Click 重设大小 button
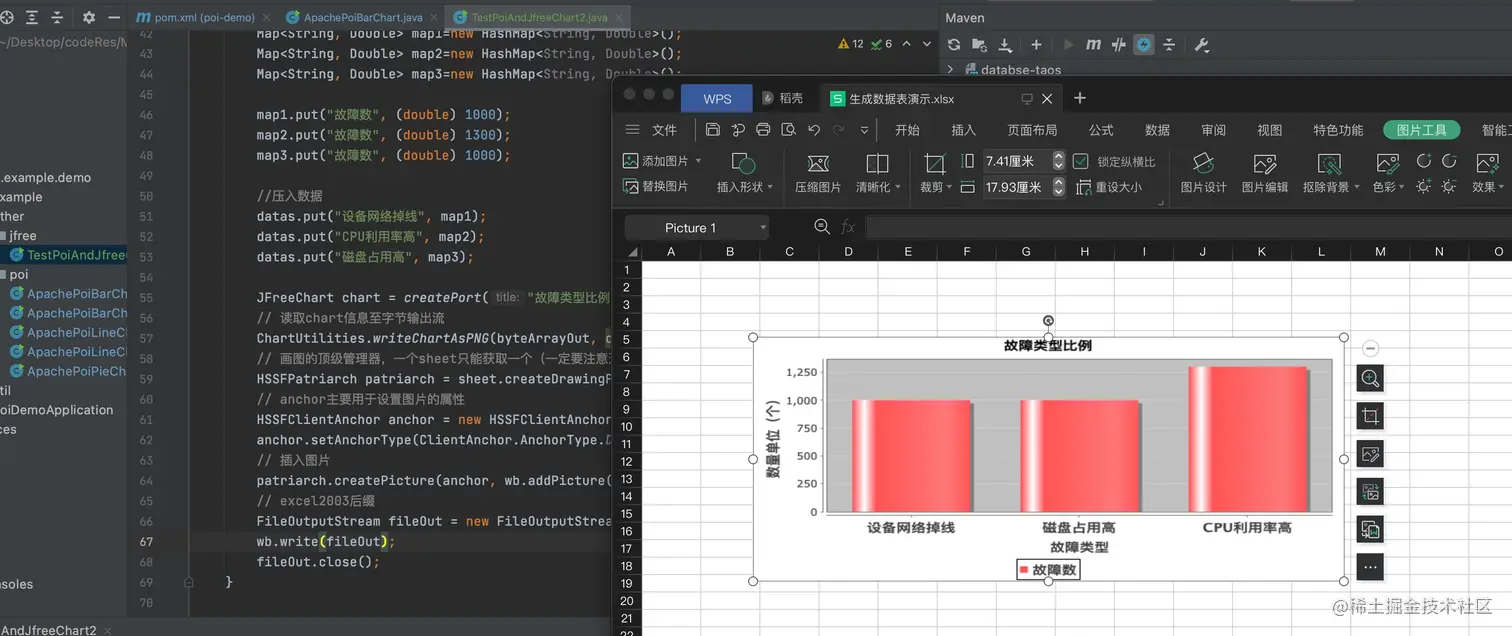Viewport: 1512px width, 636px height. click(1109, 187)
